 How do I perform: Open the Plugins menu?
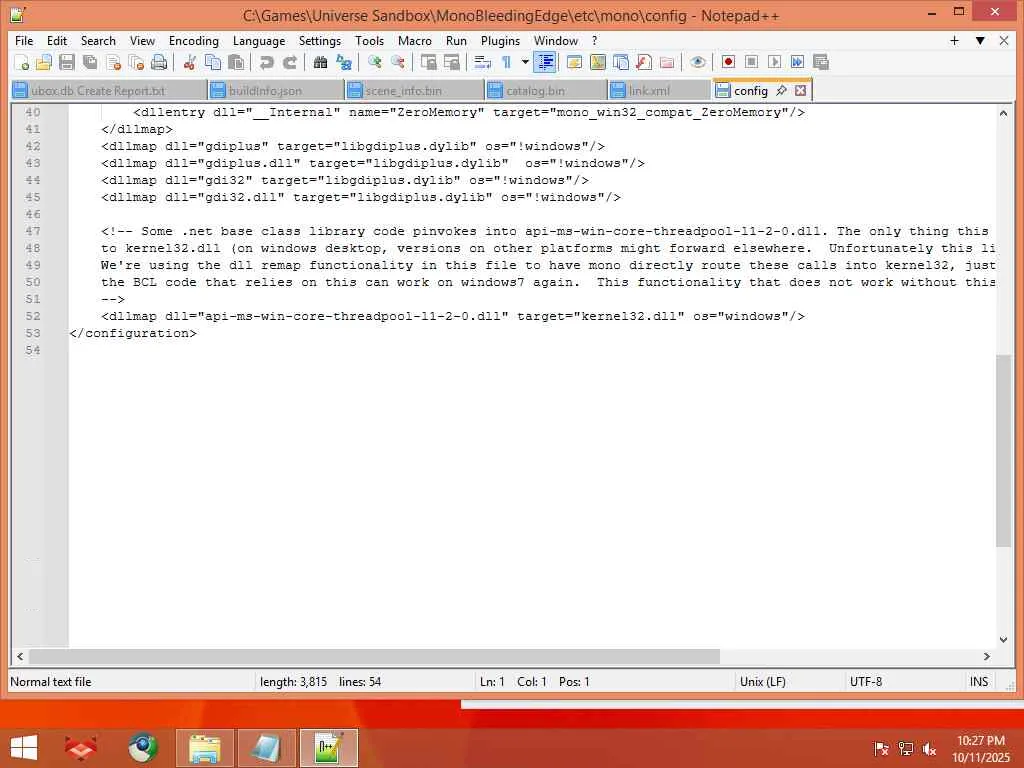pyautogui.click(x=500, y=40)
